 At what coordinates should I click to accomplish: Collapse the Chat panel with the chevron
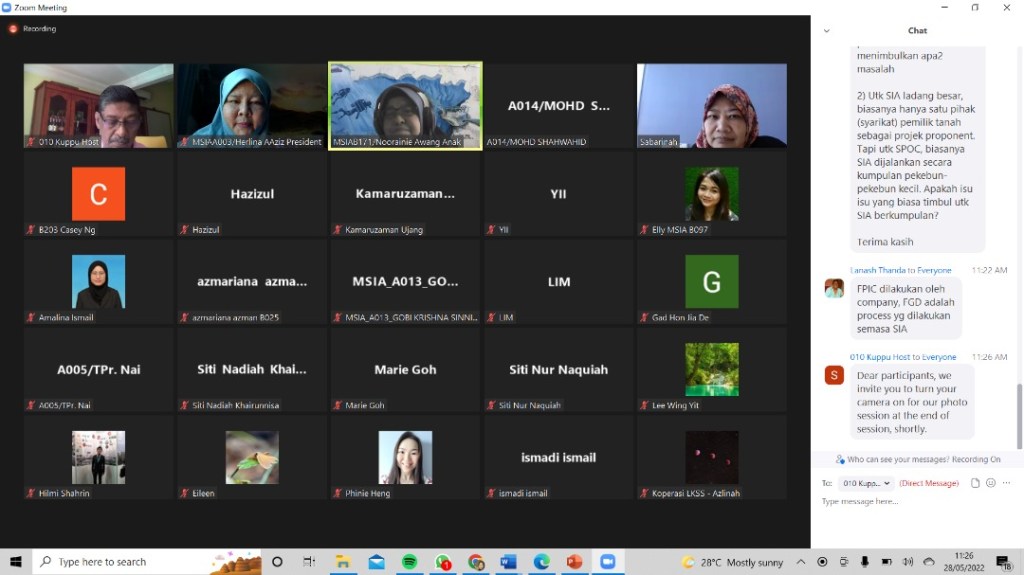click(x=826, y=31)
